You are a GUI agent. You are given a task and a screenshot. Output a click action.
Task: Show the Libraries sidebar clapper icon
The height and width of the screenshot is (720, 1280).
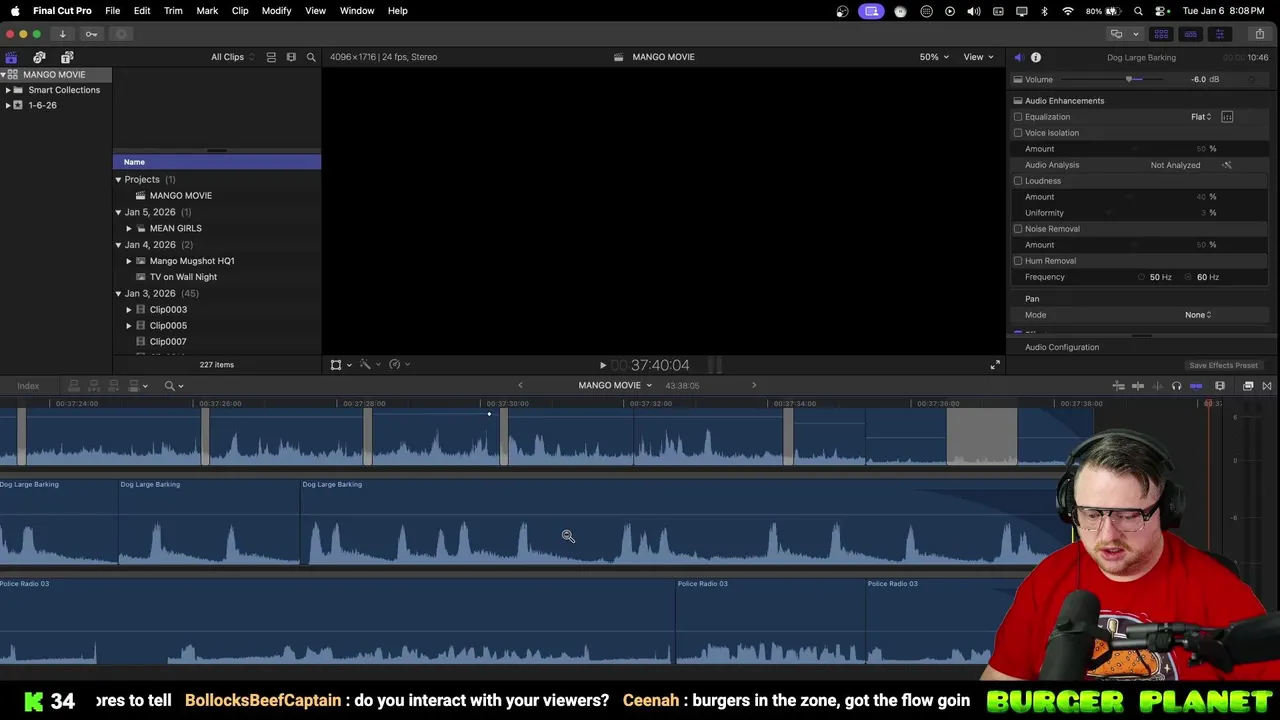[11, 57]
